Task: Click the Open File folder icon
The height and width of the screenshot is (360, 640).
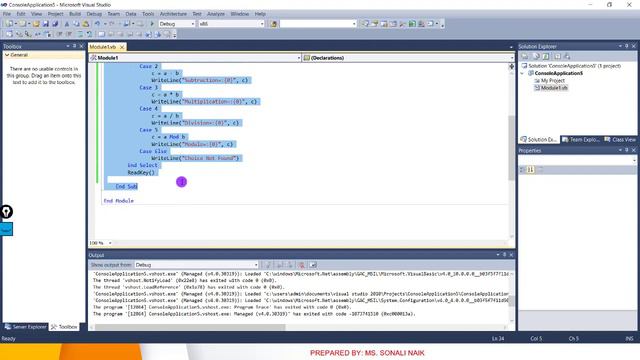Action: (36, 24)
